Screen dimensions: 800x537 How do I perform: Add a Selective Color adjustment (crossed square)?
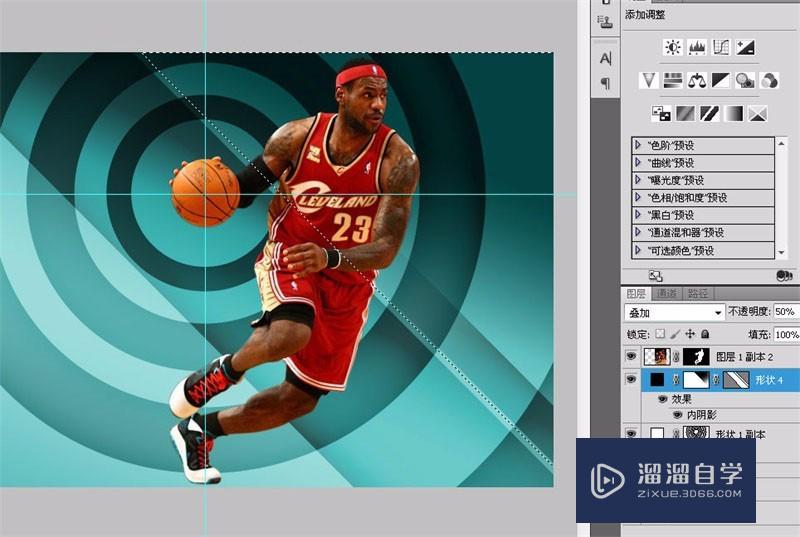coord(758,113)
